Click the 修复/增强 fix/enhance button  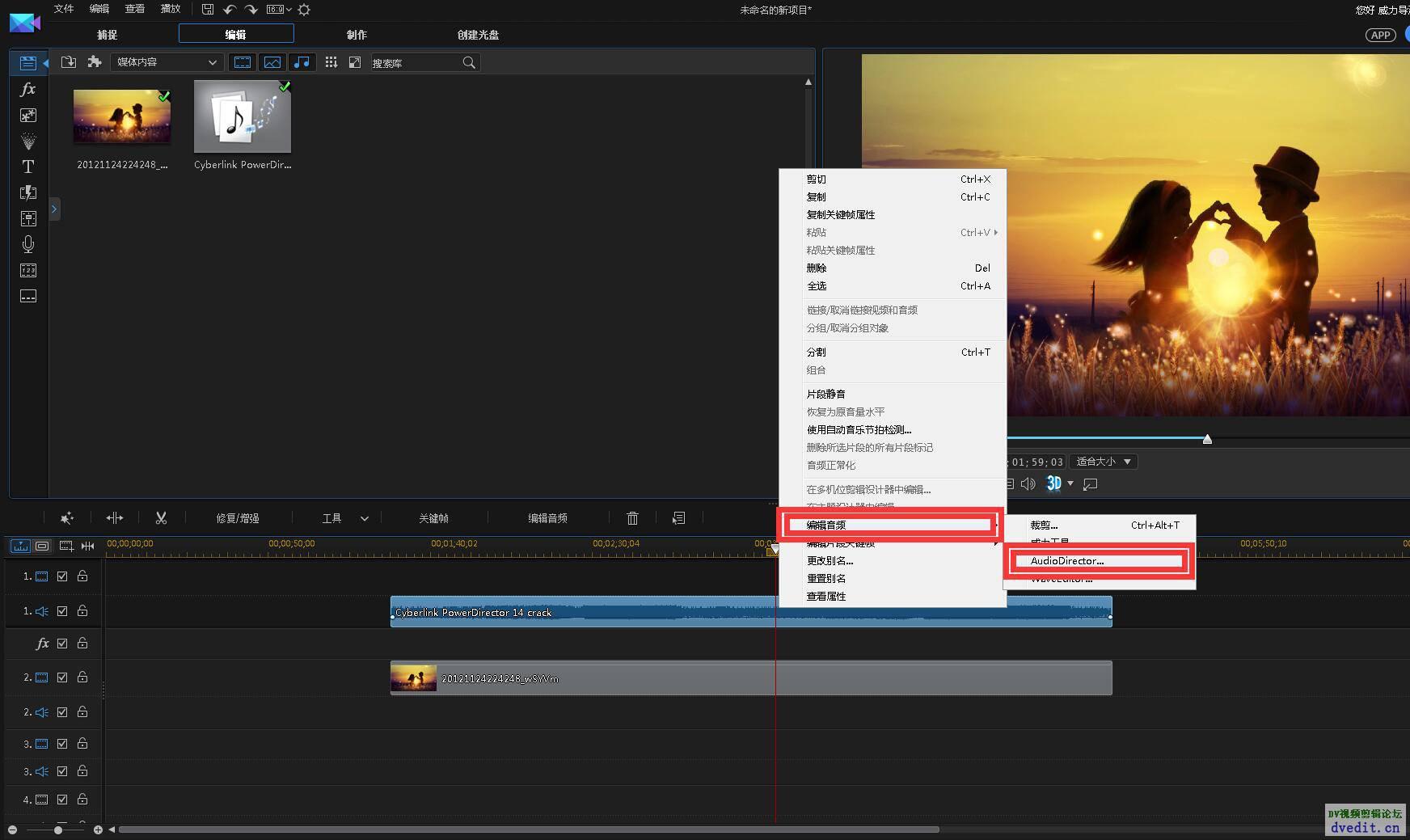237,518
